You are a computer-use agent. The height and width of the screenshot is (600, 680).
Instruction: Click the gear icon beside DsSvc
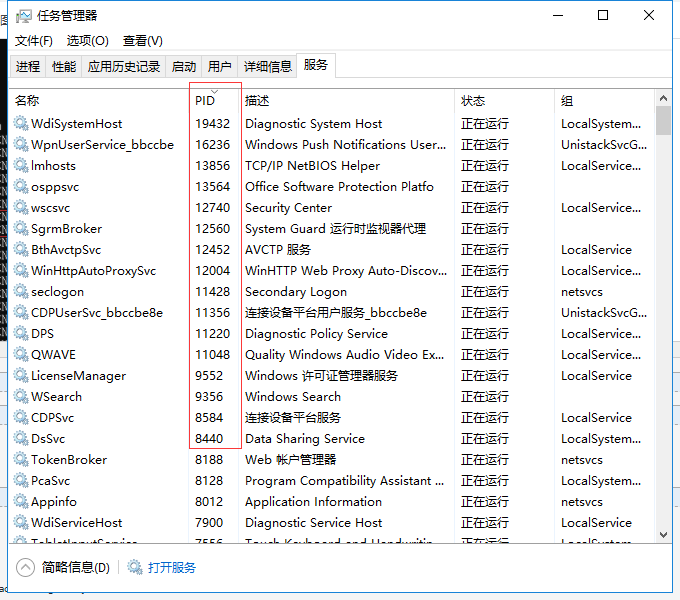(x=20, y=439)
